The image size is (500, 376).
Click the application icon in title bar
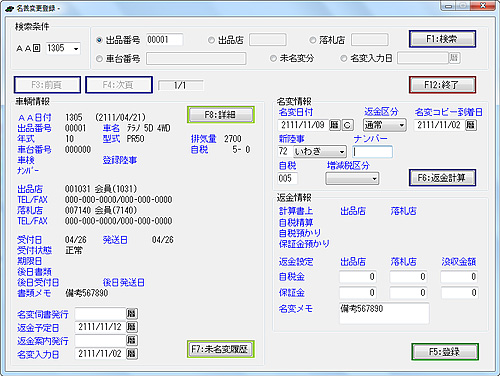(10, 9)
